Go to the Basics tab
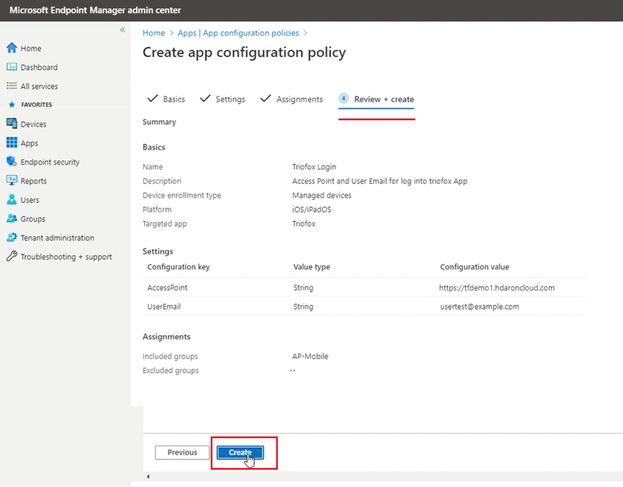This screenshot has width=623, height=487. pyautogui.click(x=174, y=99)
